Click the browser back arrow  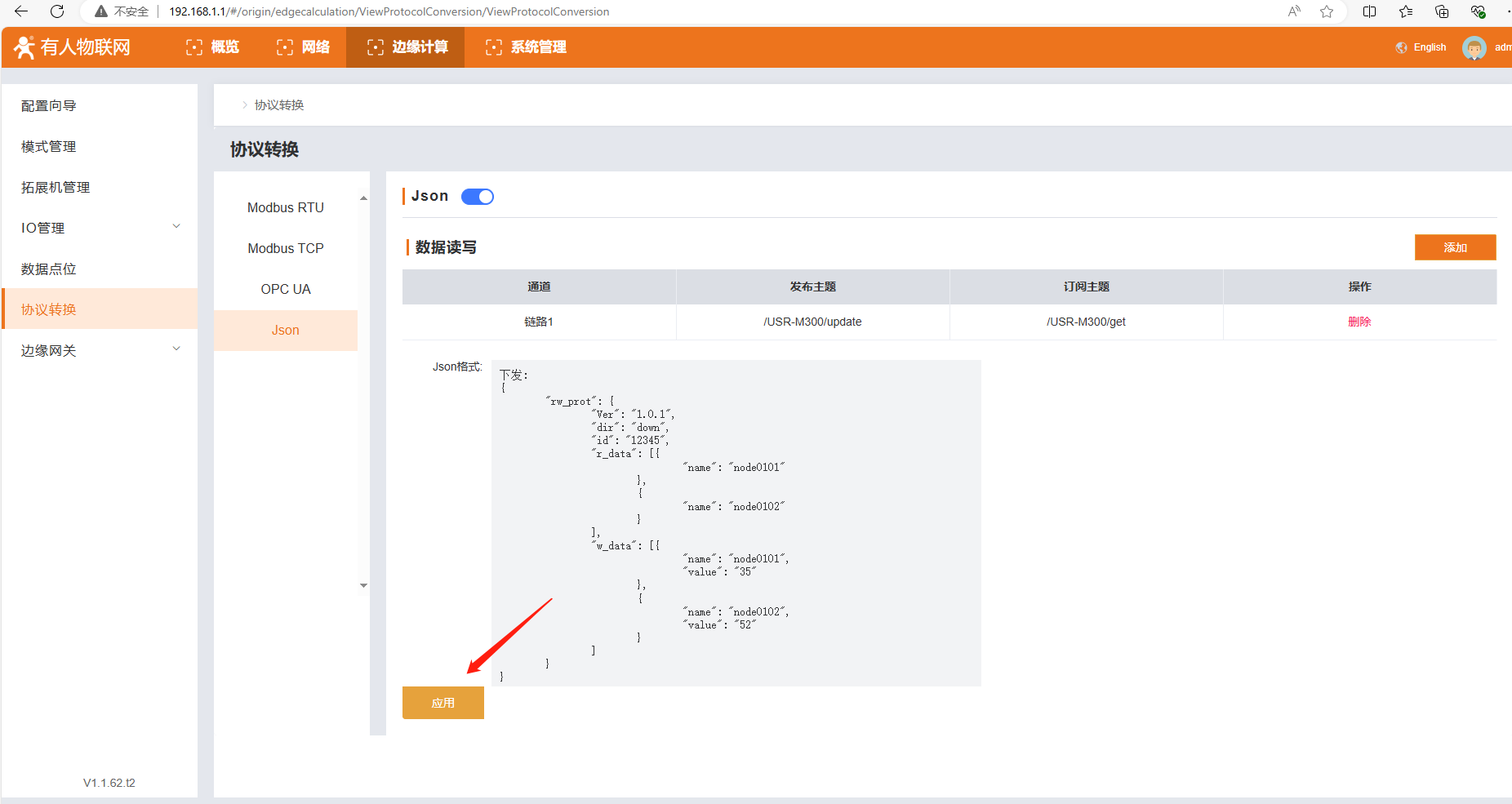[x=21, y=11]
